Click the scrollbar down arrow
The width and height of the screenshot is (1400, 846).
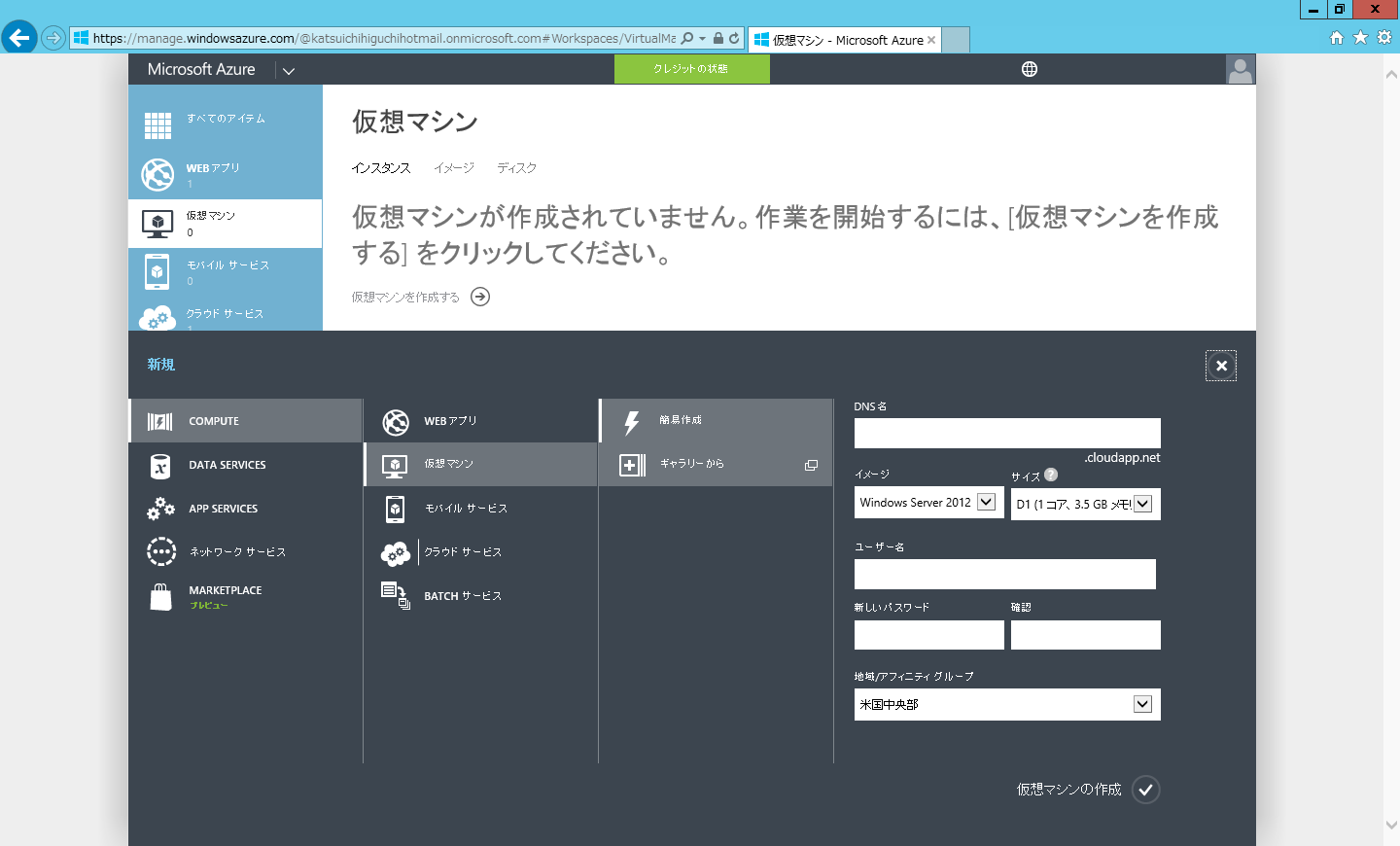pos(1391,825)
